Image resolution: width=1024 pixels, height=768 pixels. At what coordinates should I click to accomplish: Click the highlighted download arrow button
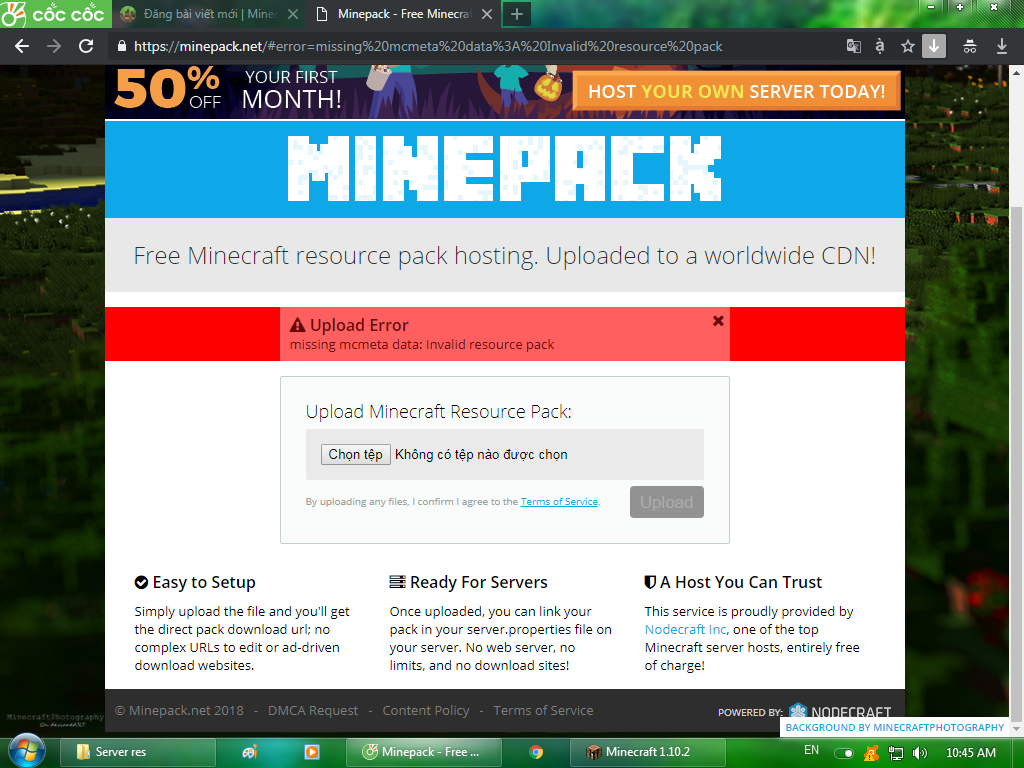pyautogui.click(x=934, y=46)
